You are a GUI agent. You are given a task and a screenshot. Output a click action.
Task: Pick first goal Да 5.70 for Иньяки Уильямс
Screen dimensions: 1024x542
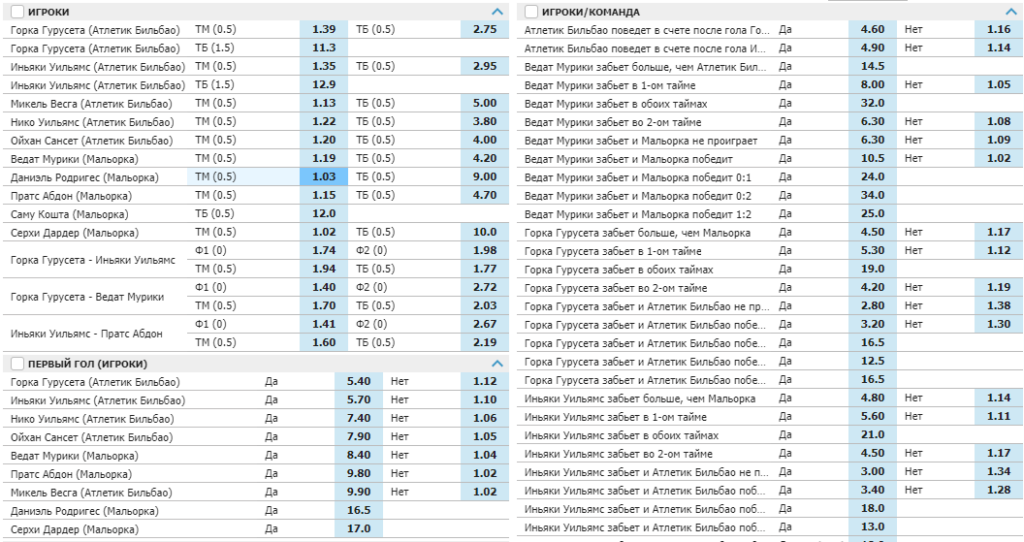click(x=359, y=400)
